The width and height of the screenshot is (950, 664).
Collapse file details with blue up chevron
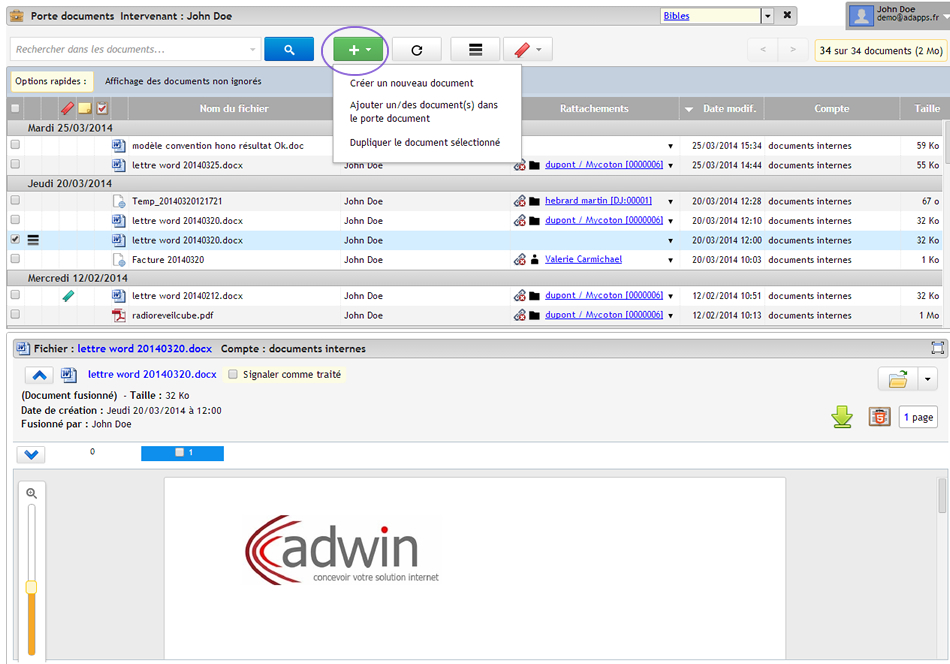click(x=39, y=375)
